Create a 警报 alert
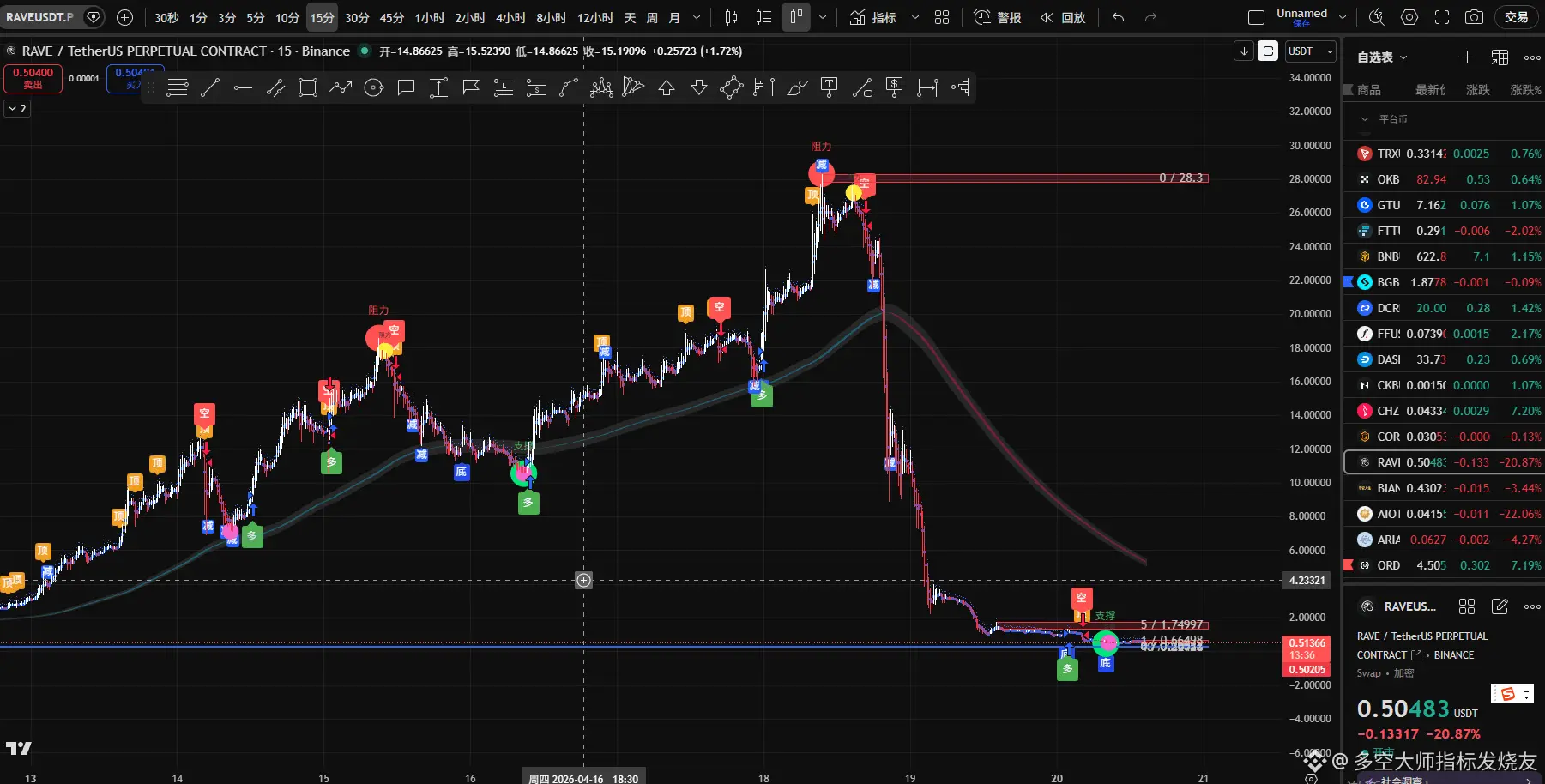This screenshot has height=784, width=1545. [998, 17]
